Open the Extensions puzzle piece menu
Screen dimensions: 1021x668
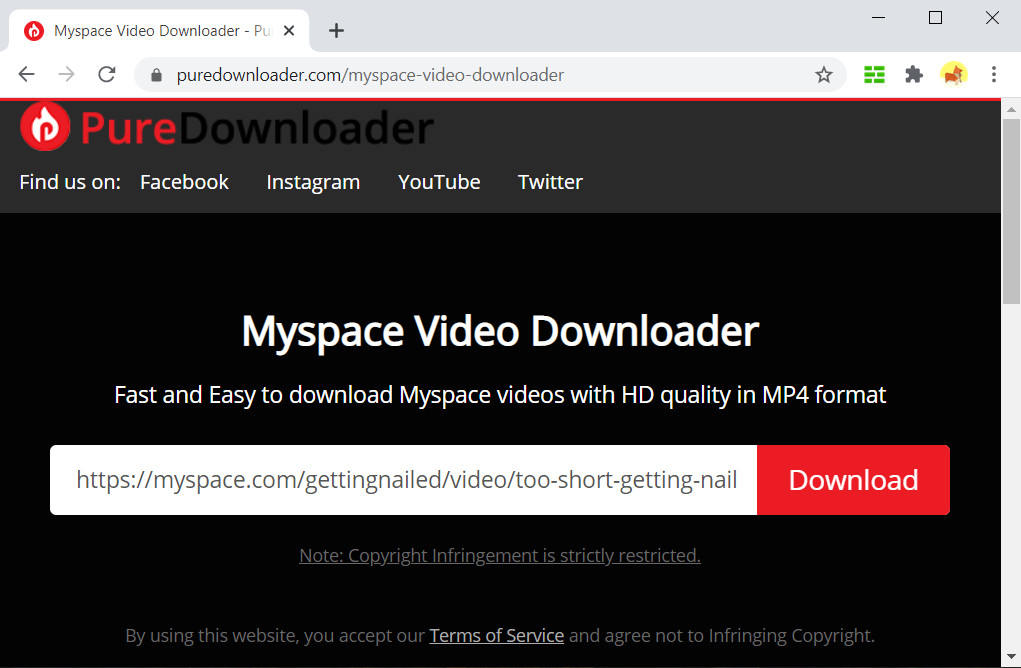(x=914, y=75)
